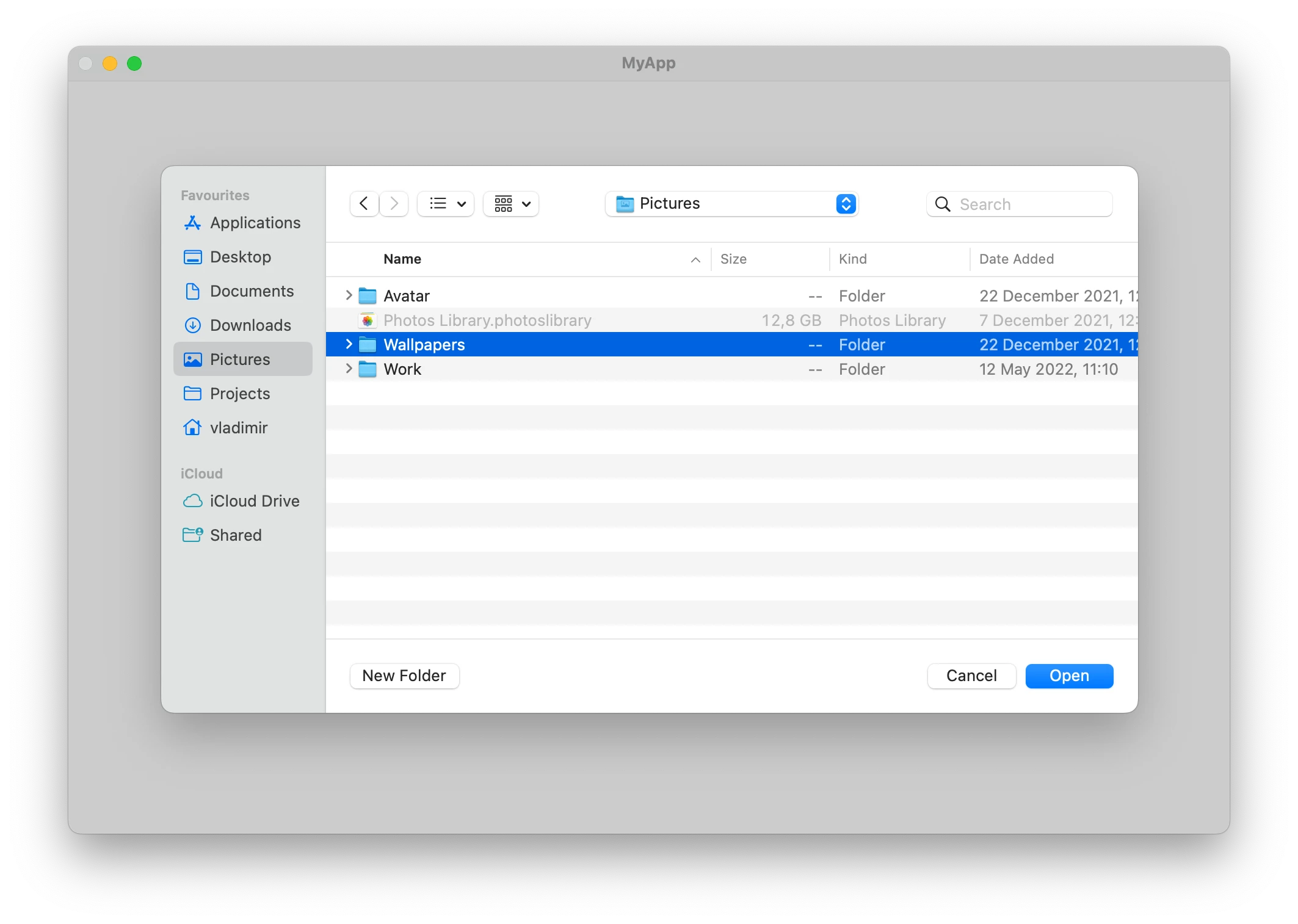This screenshot has height=924, width=1298.
Task: Open Desktop from Favourites
Action: [241, 257]
